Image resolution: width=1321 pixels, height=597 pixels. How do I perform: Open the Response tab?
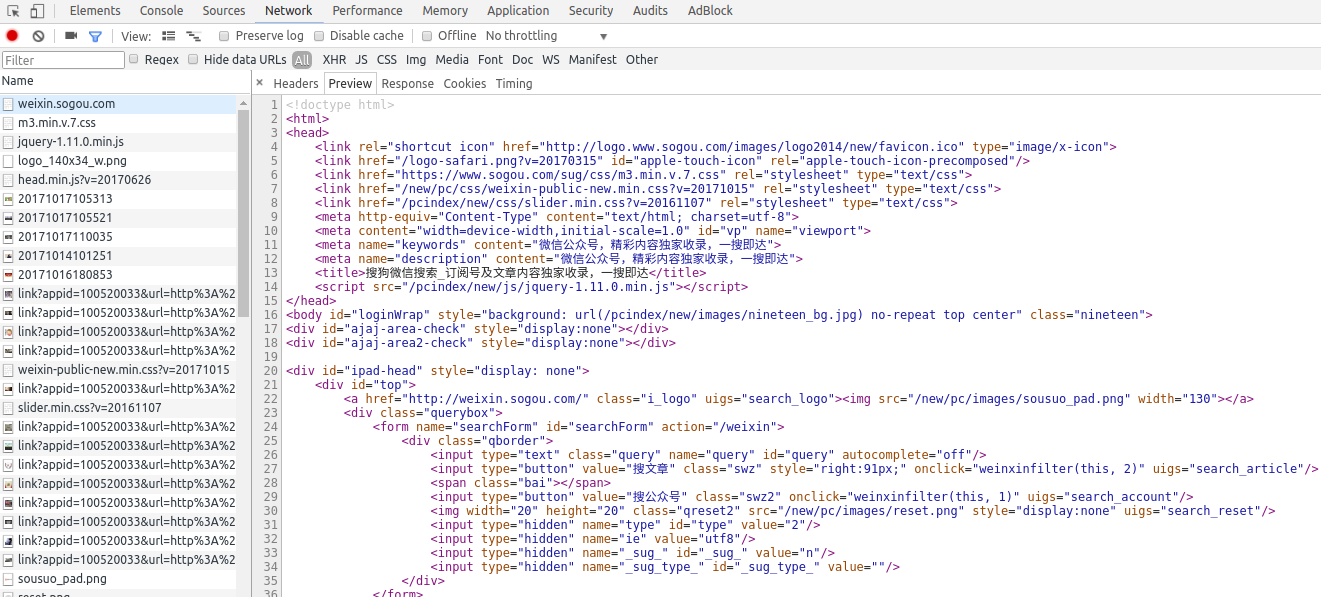tap(407, 84)
